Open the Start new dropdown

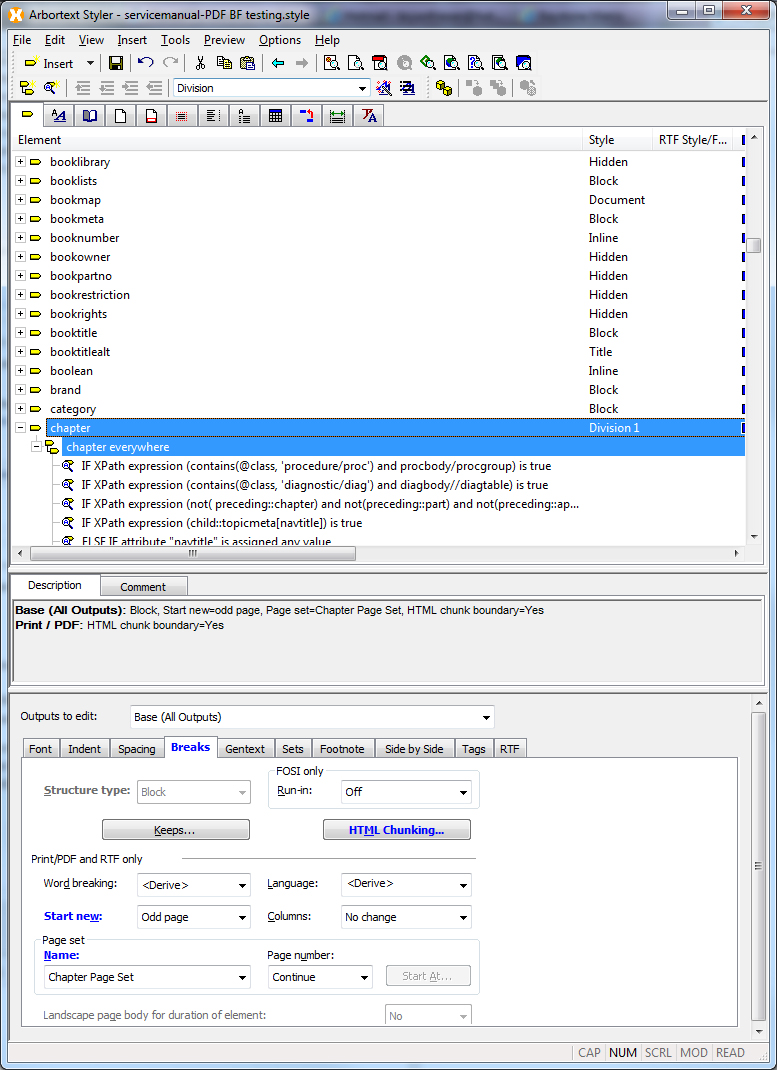pos(194,917)
